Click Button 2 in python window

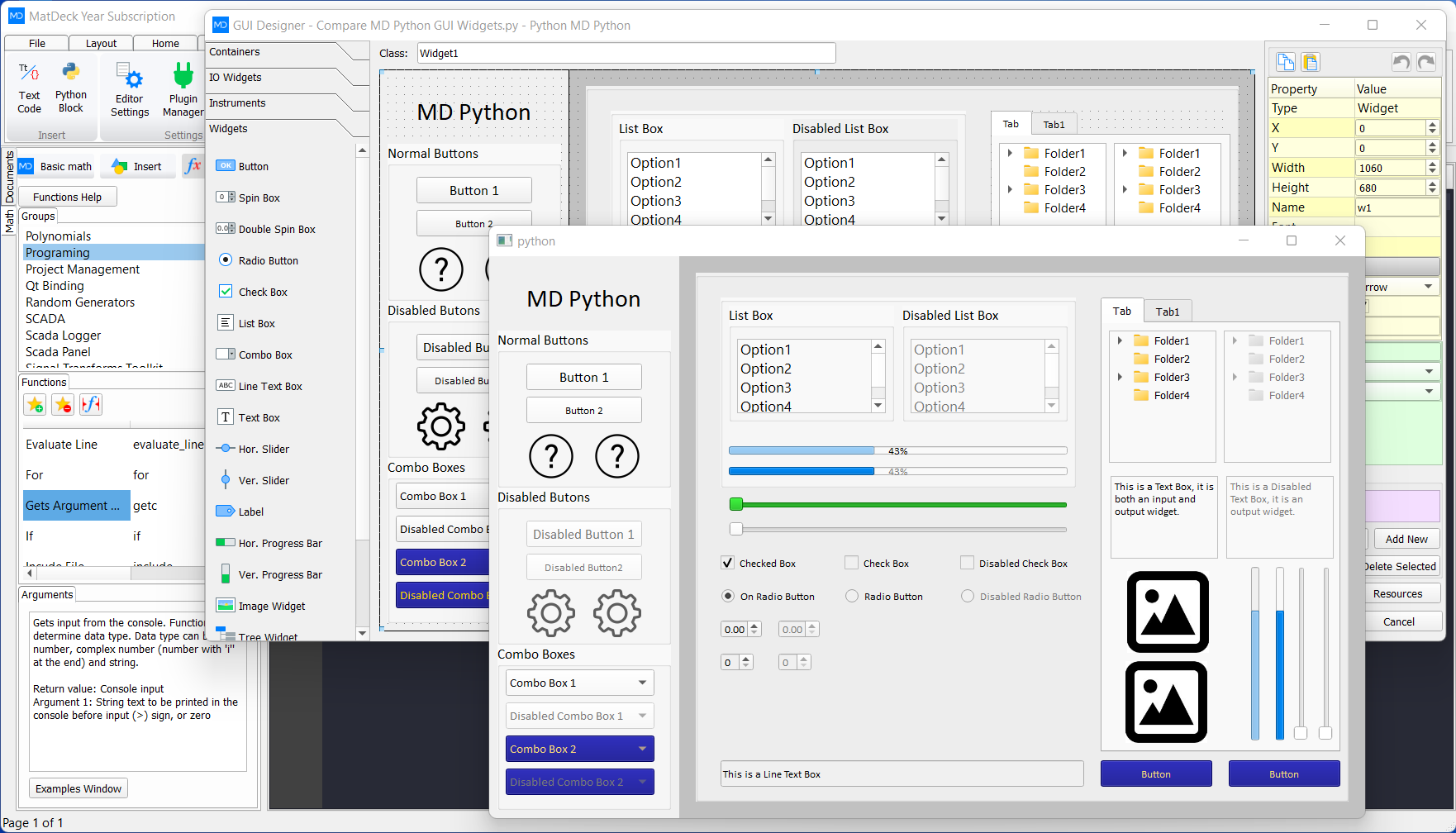[584, 411]
